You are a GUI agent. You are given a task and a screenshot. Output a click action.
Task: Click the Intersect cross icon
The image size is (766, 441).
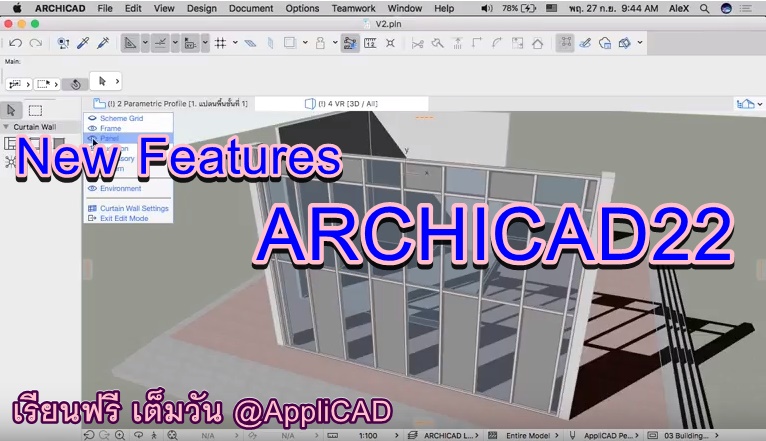point(390,43)
